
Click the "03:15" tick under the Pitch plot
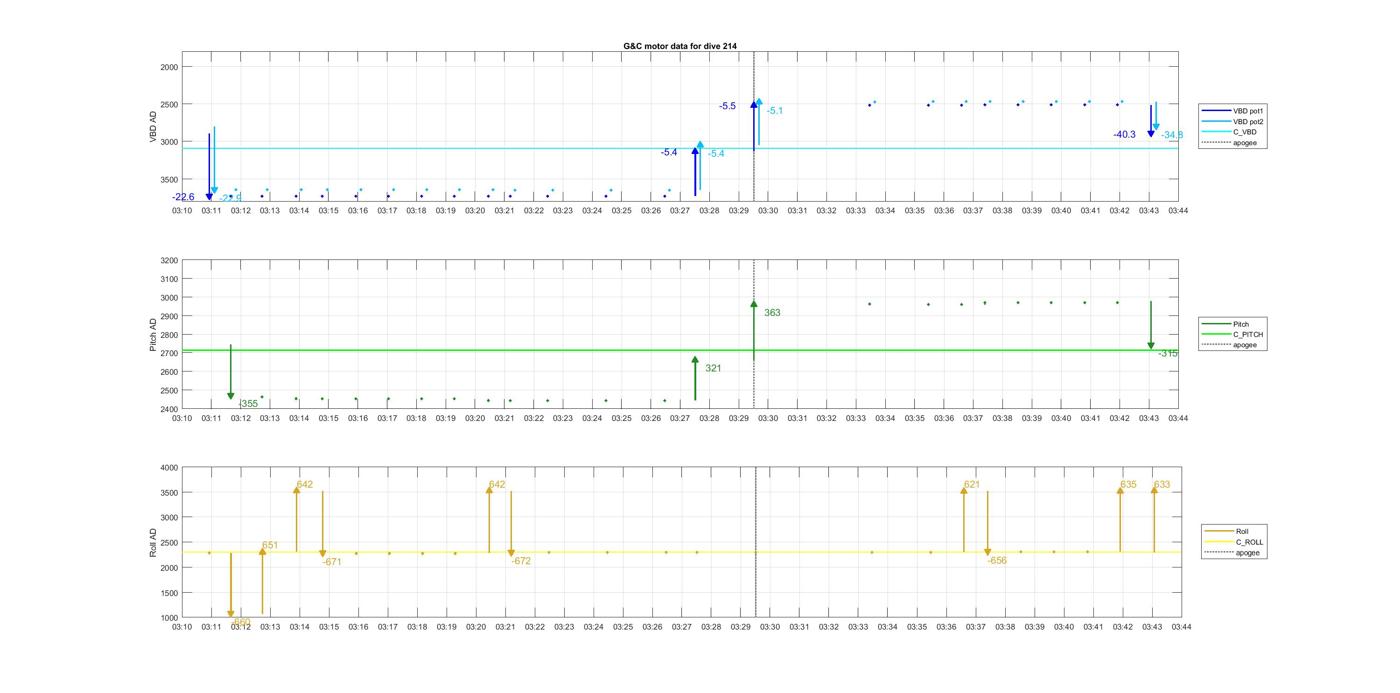pyautogui.click(x=328, y=419)
